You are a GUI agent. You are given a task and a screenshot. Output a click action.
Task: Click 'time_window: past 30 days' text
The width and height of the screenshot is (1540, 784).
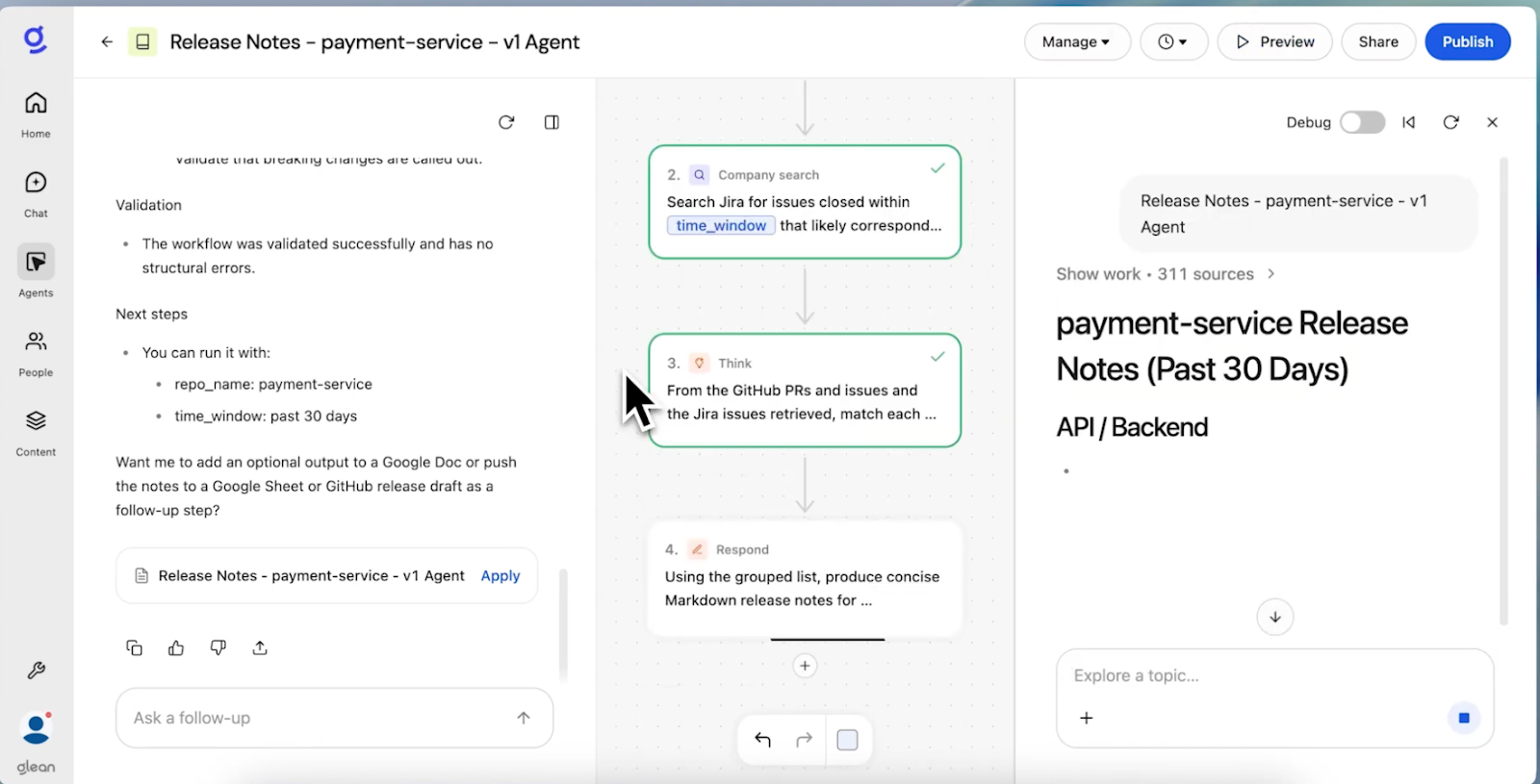(266, 416)
